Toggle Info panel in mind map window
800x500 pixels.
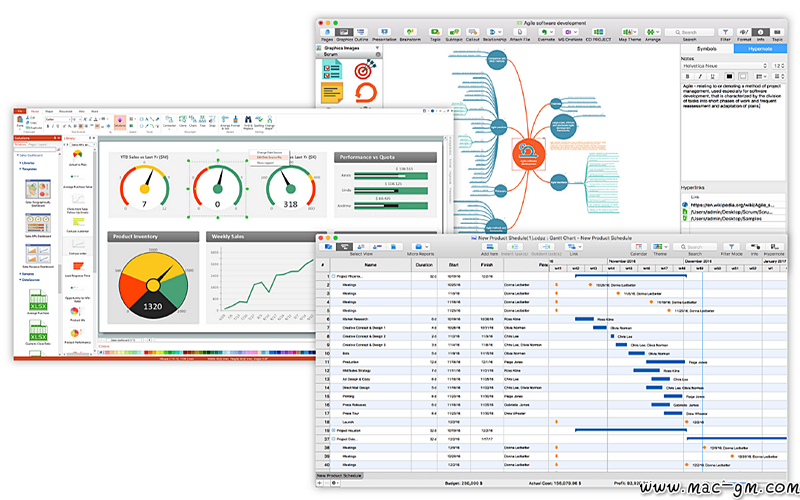(x=760, y=32)
